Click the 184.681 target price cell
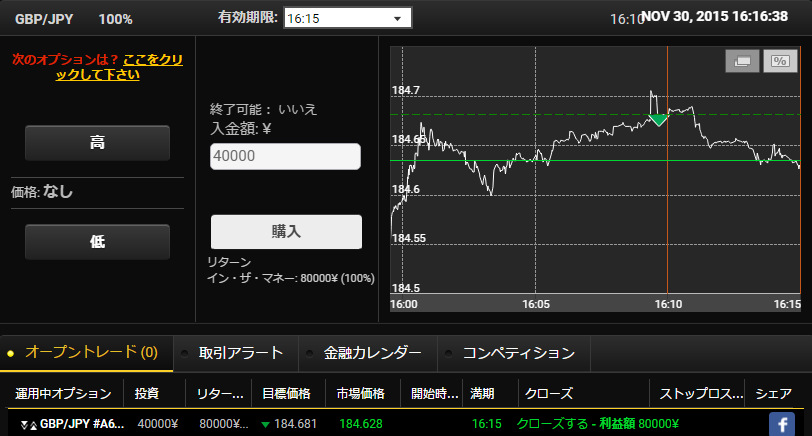 pos(295,424)
